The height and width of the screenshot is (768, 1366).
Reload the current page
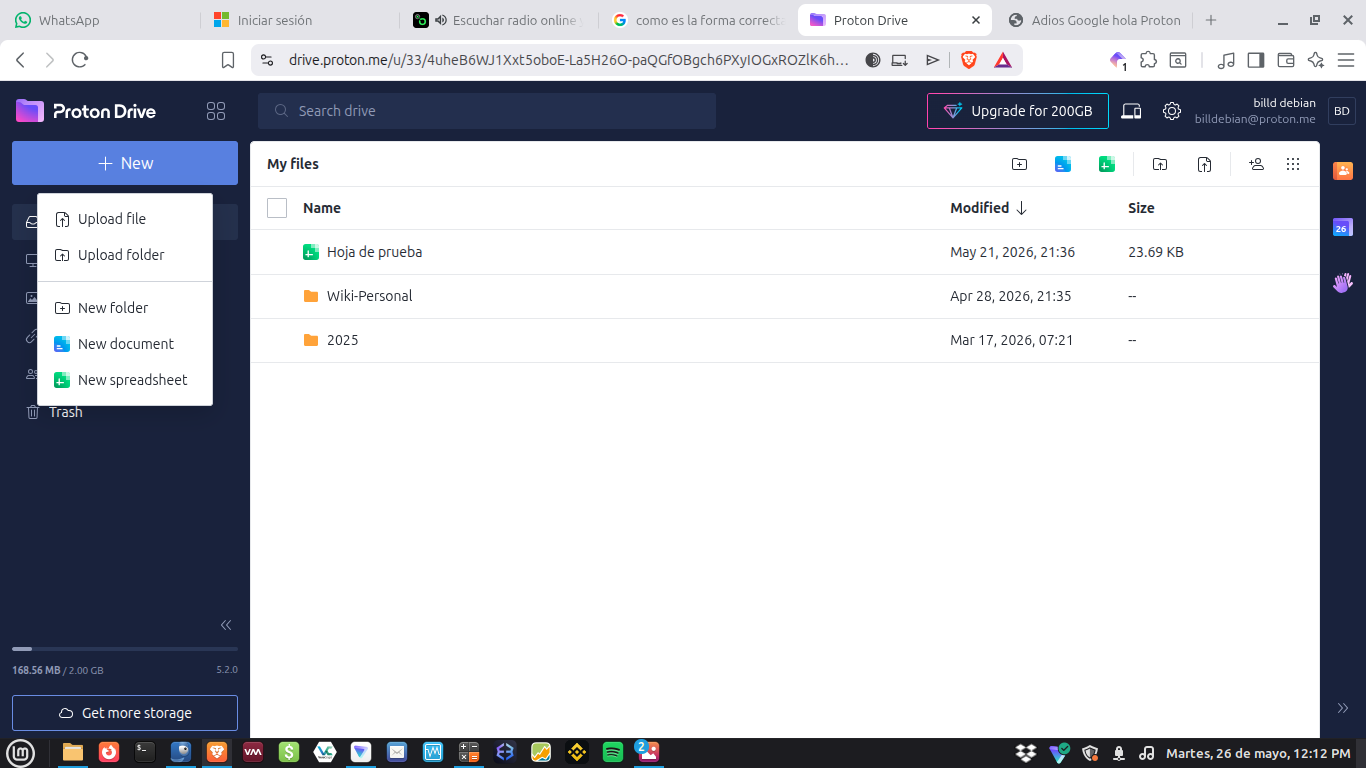tap(80, 60)
